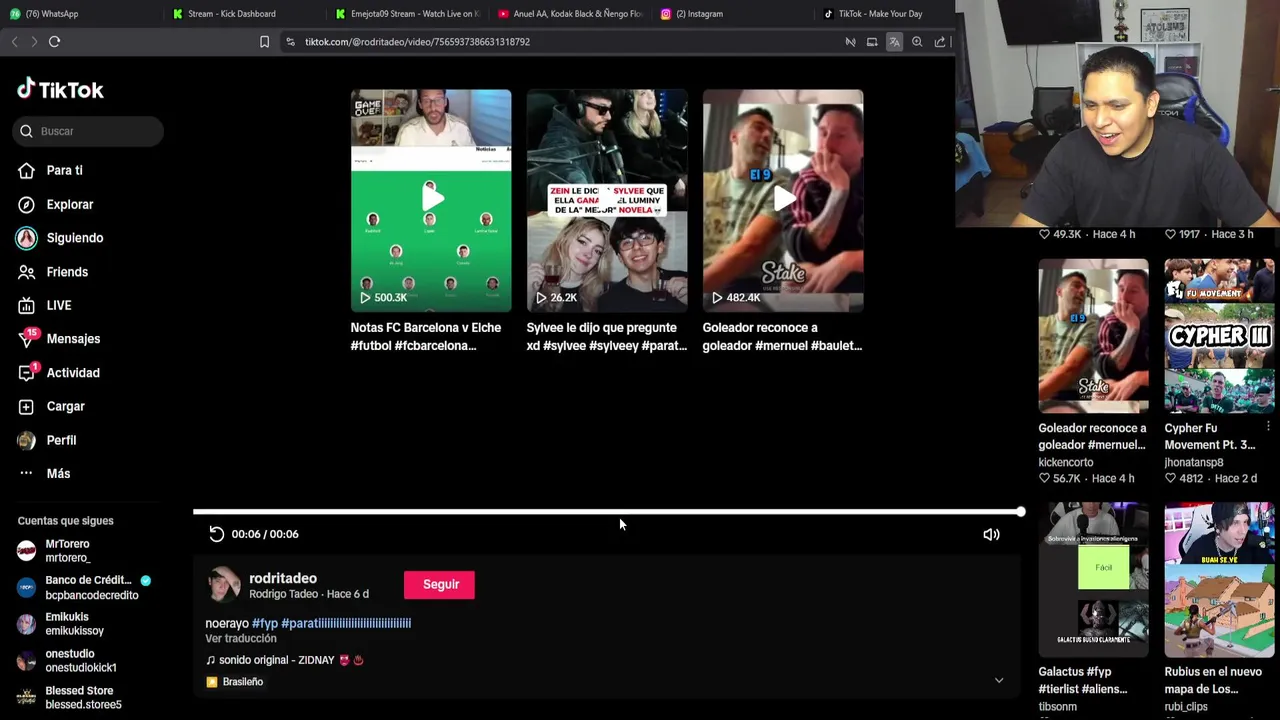The image size is (1280, 720).
Task: Mute the video volume
Action: tap(991, 534)
